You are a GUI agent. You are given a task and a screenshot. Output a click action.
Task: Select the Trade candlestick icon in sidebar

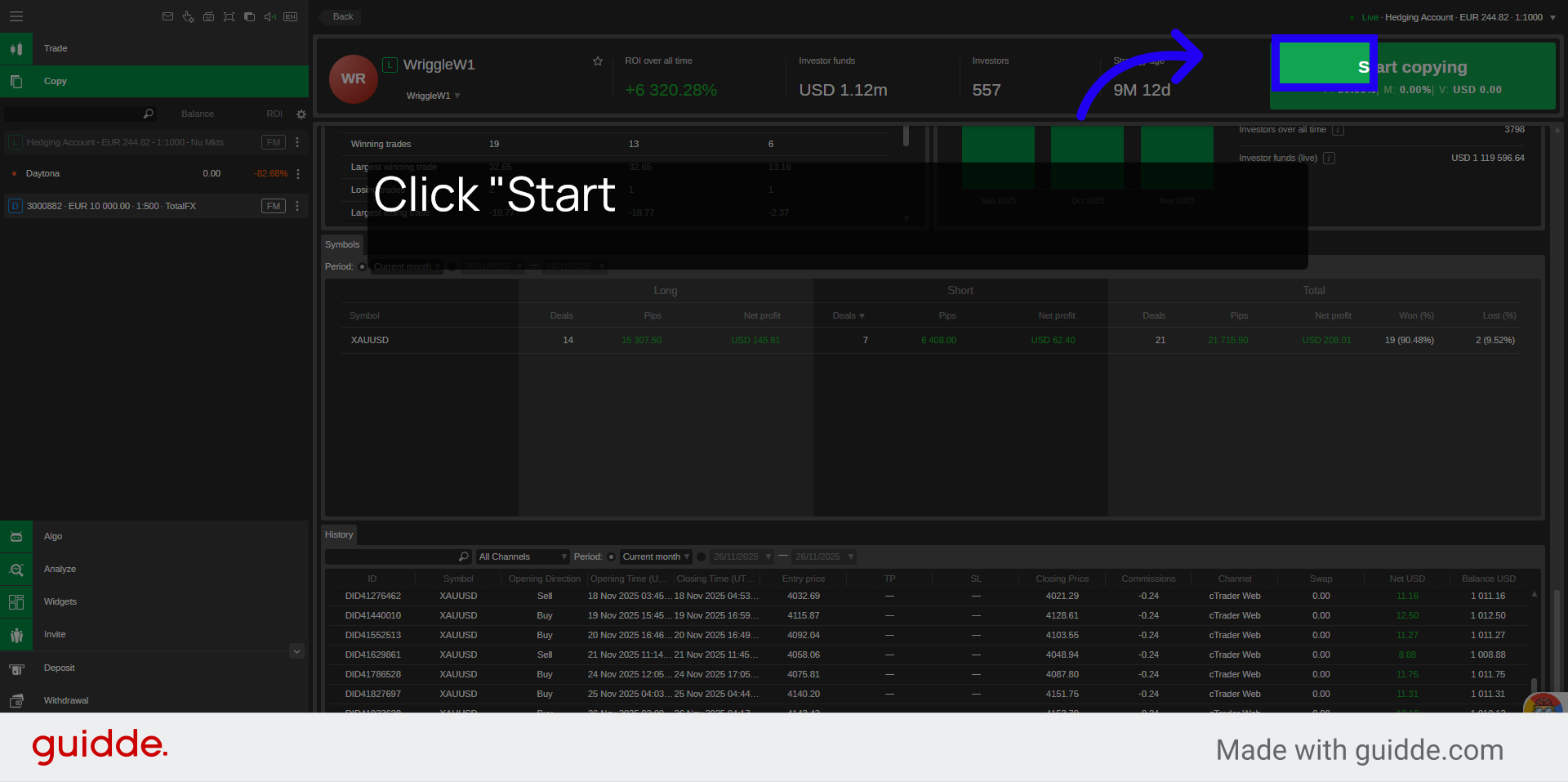16,48
